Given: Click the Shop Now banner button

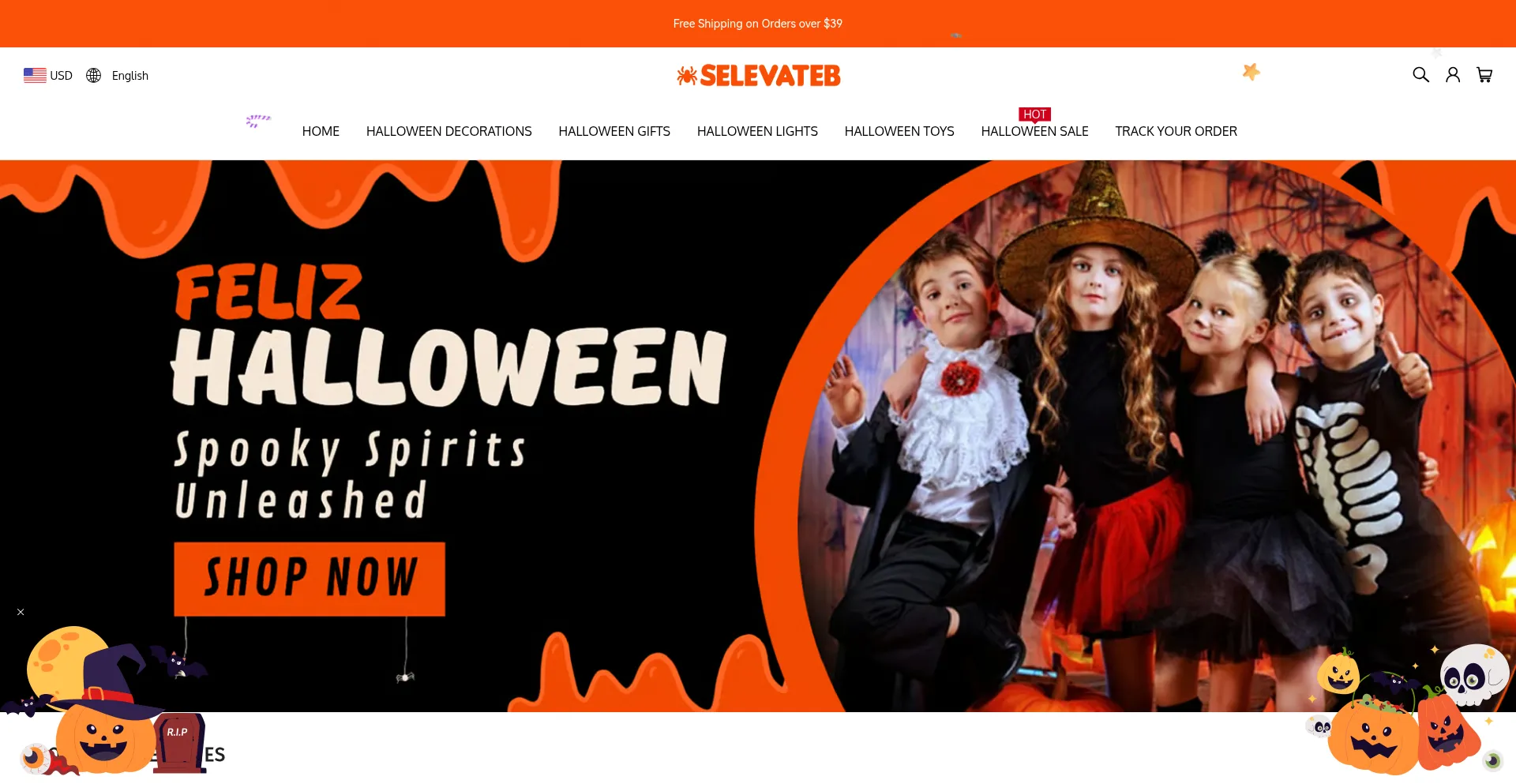Looking at the screenshot, I should (x=310, y=579).
